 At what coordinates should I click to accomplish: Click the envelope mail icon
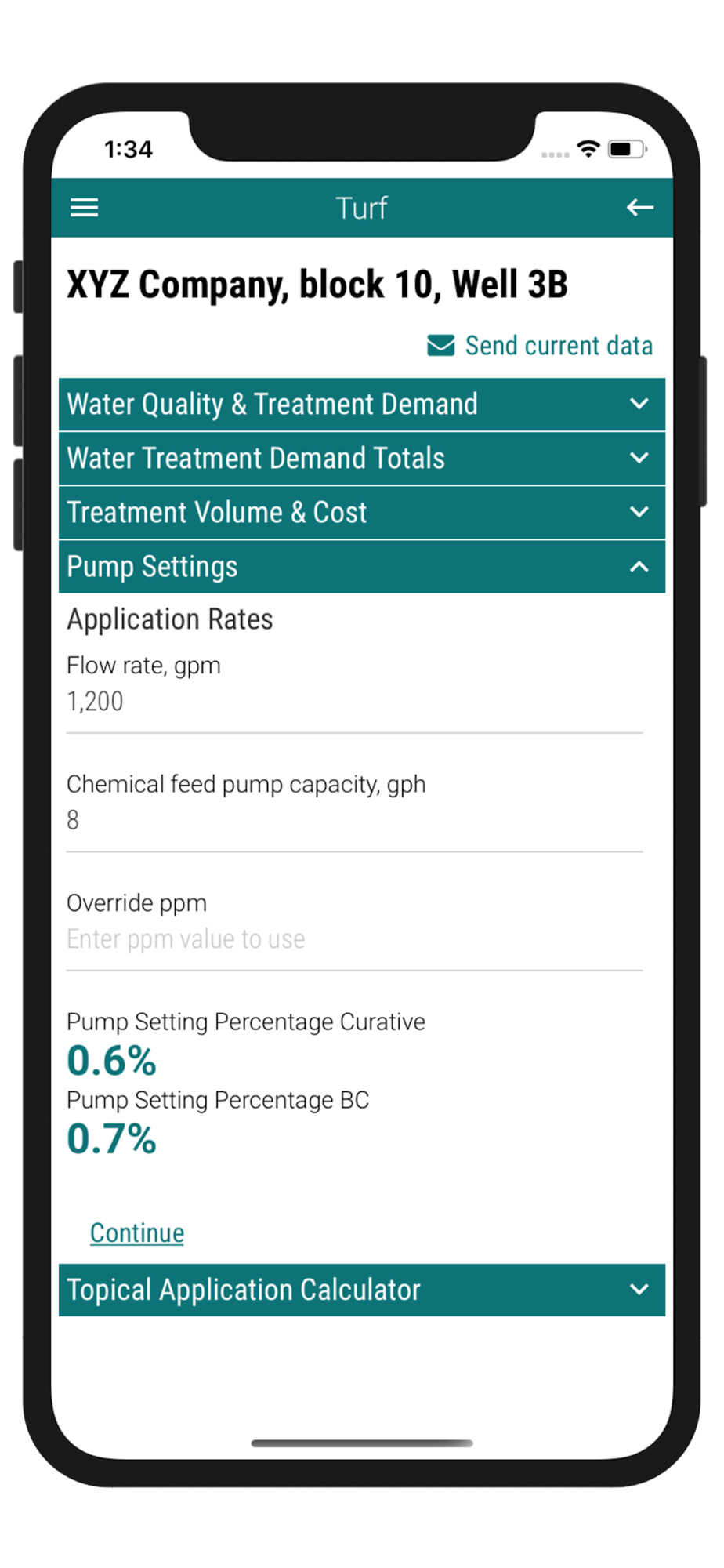point(440,346)
